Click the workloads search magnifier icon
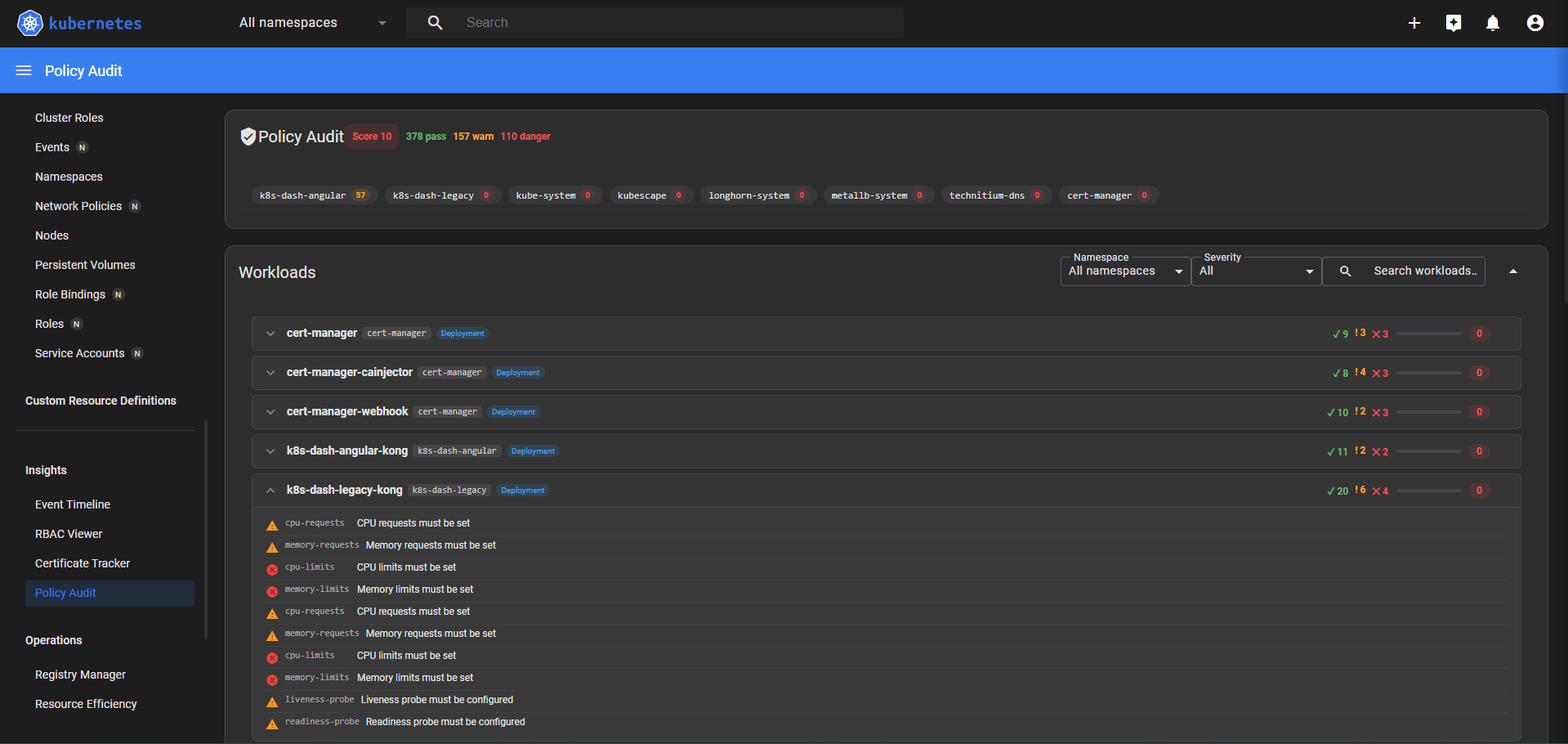The width and height of the screenshot is (1568, 744). 1345,271
